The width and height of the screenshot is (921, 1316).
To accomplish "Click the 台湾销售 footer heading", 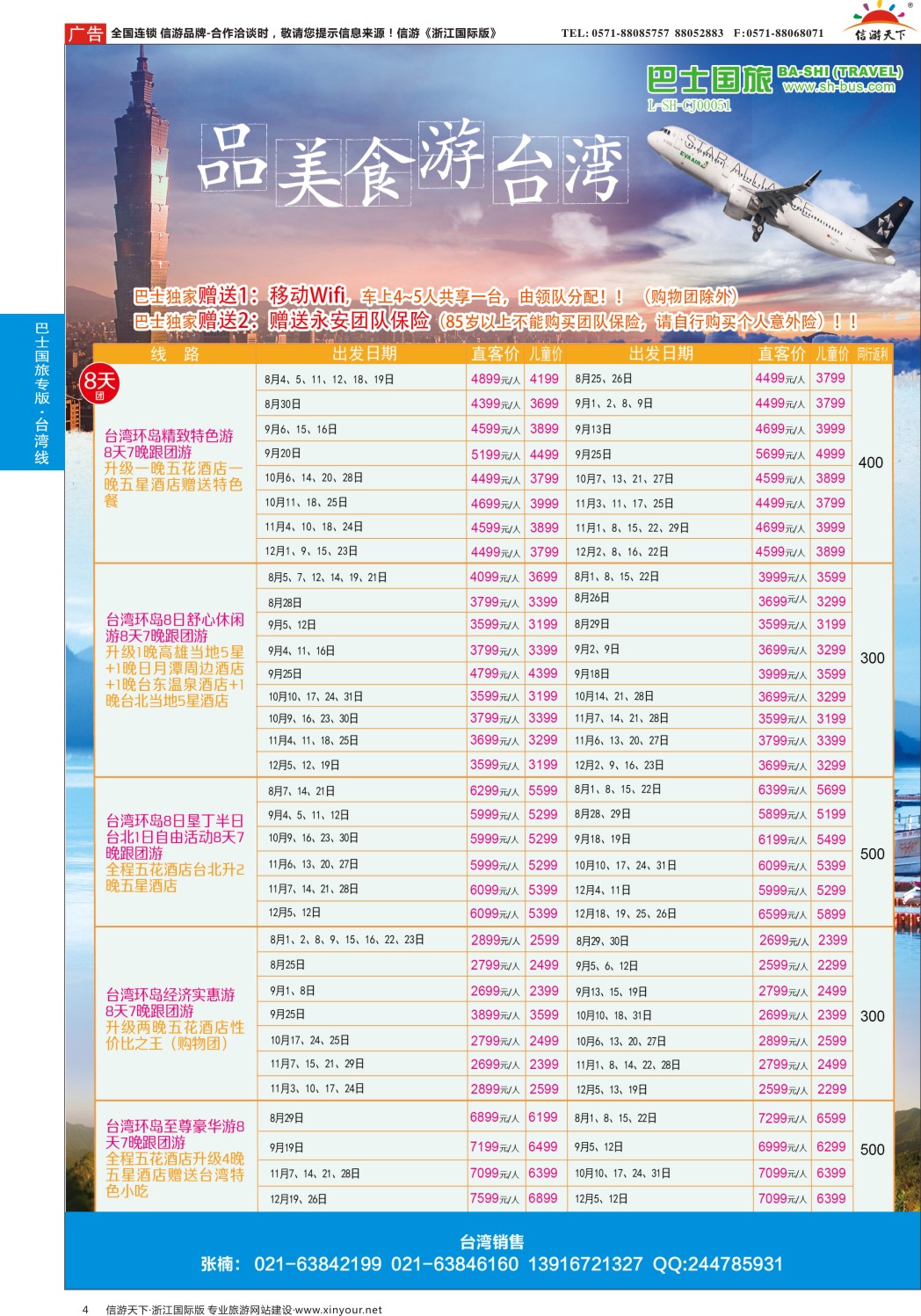I will pos(492,1241).
